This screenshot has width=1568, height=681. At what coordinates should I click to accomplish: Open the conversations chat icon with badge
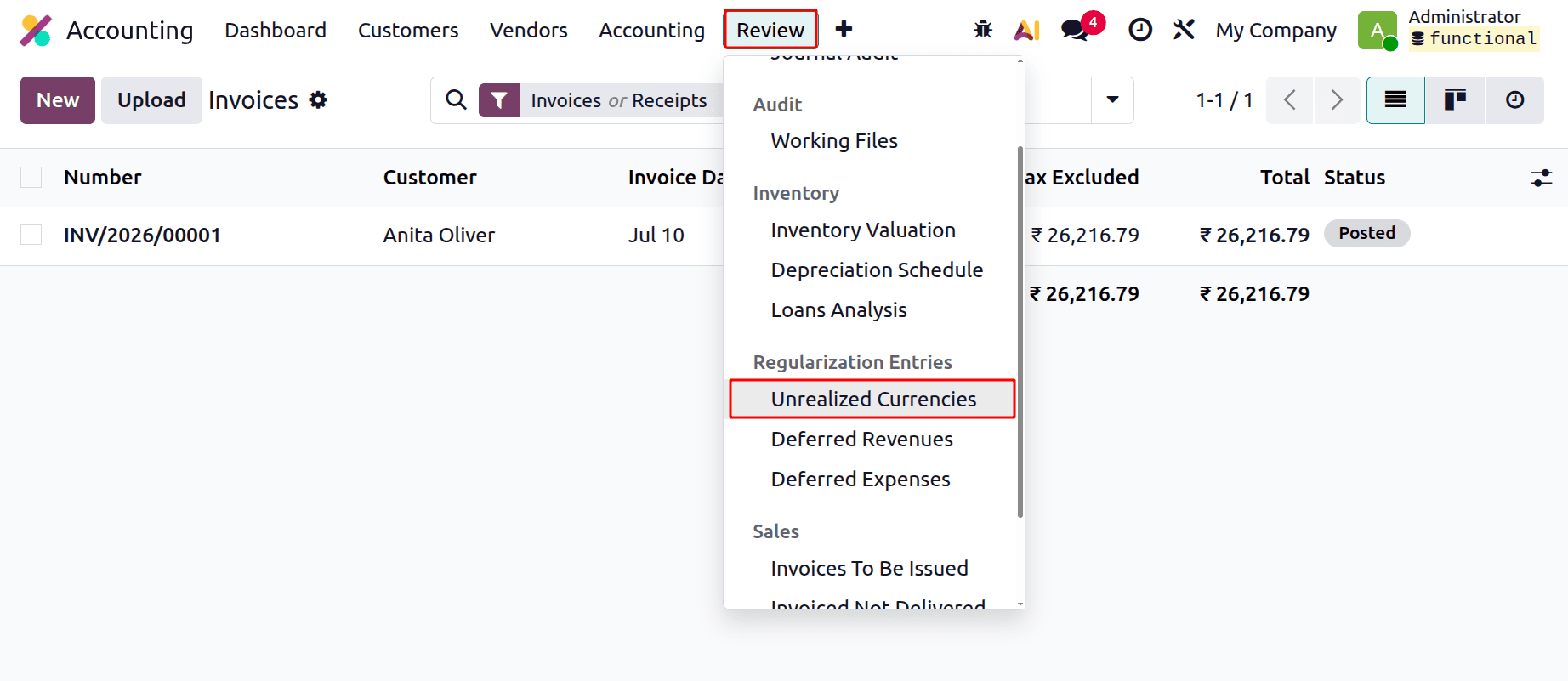coord(1075,30)
